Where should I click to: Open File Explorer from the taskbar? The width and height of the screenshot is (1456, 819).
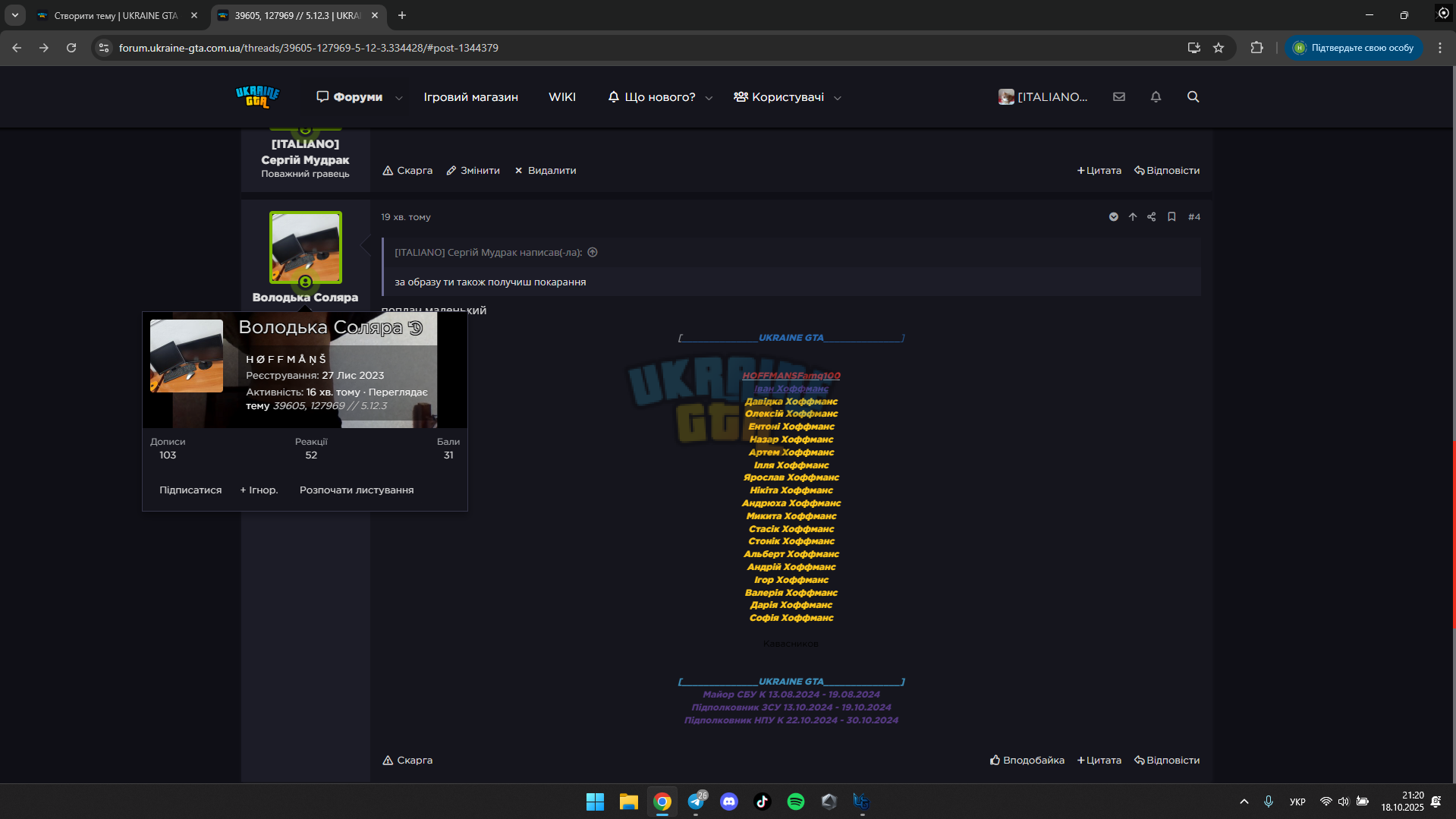pyautogui.click(x=629, y=802)
